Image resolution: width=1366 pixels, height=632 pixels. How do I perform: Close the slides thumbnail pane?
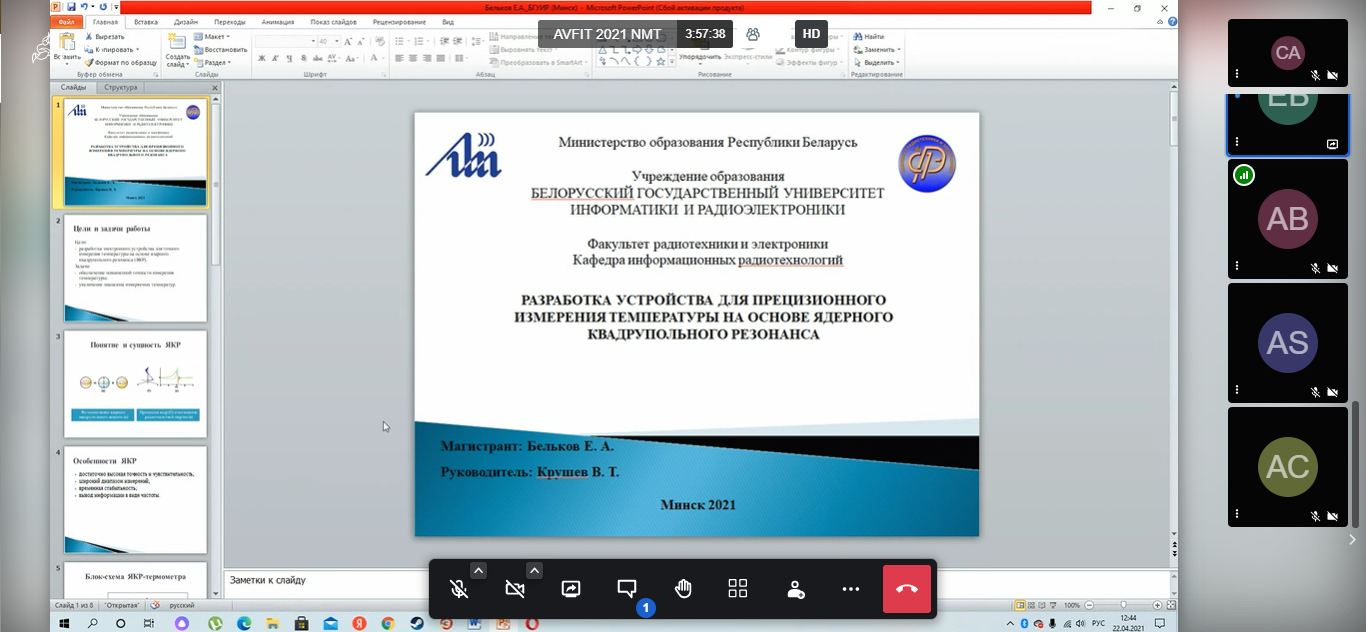[215, 88]
